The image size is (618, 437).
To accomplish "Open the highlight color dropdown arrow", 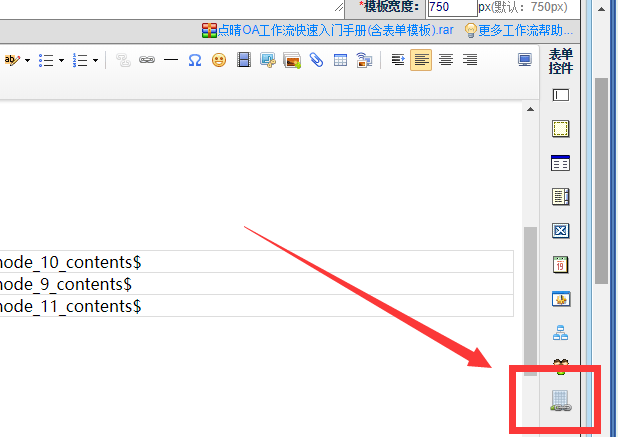I will [x=27, y=60].
